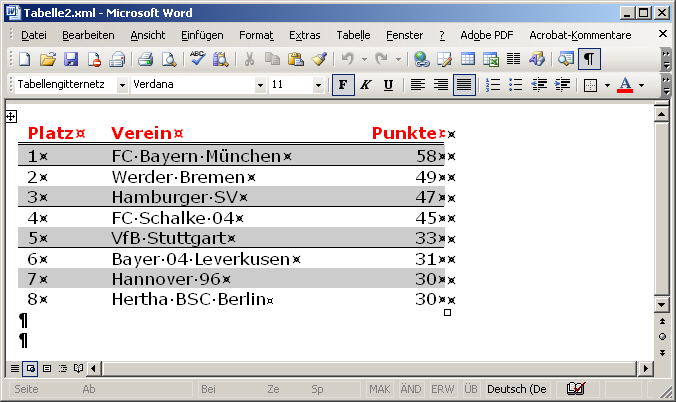The height and width of the screenshot is (402, 676).
Task: Open the Einfügen menu
Action: (202, 35)
